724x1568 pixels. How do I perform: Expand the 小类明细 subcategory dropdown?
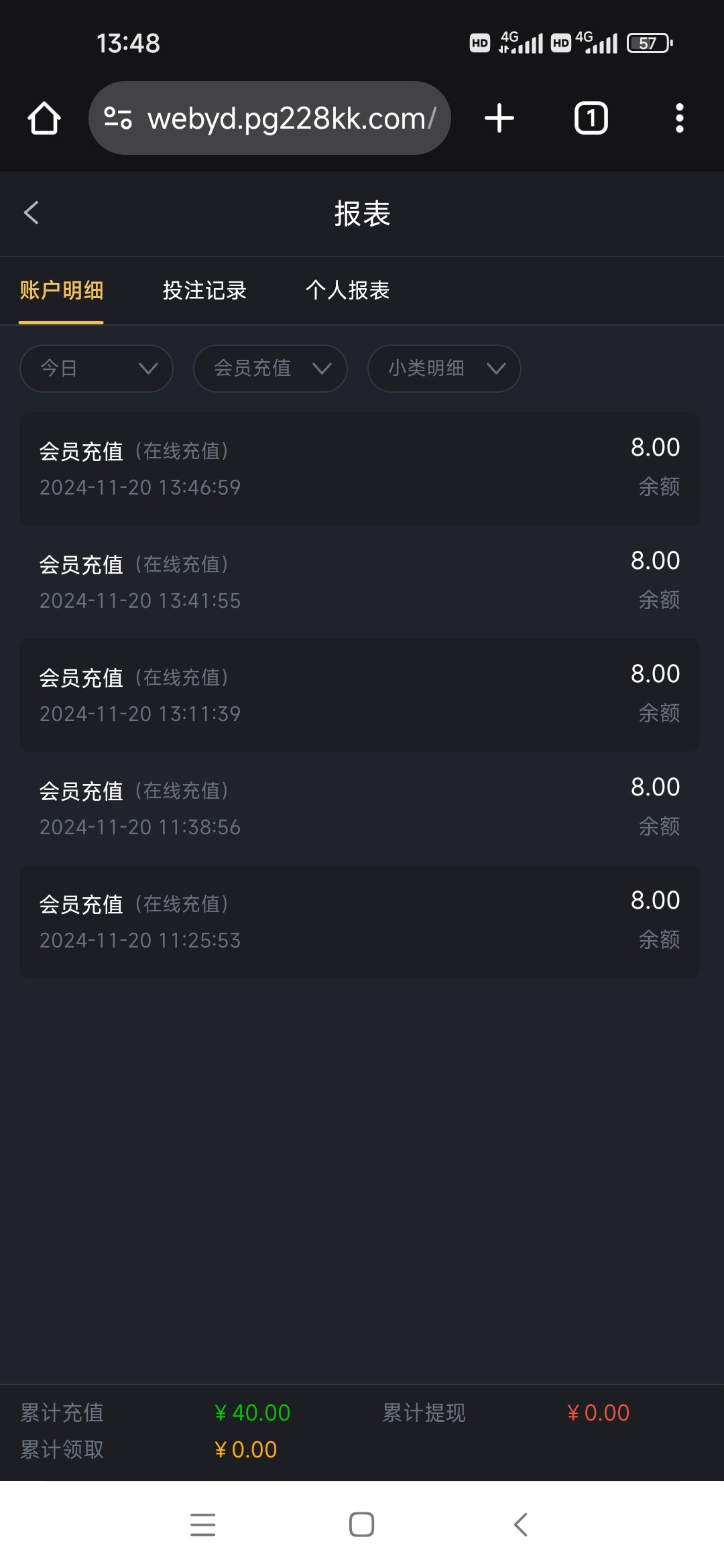pos(444,369)
